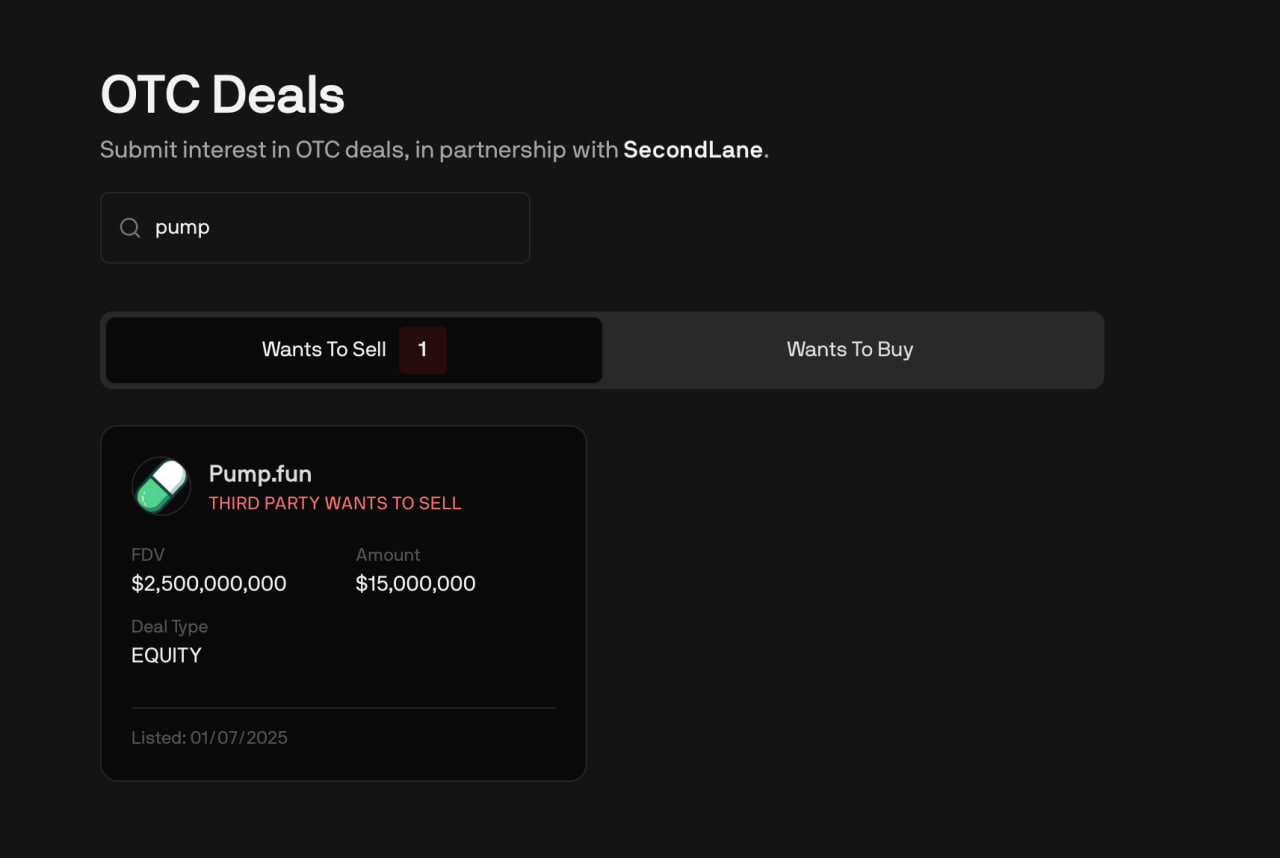Click THIRD PARTY WANTS TO SELL label
Screen dimensions: 1280x858
[x=335, y=503]
